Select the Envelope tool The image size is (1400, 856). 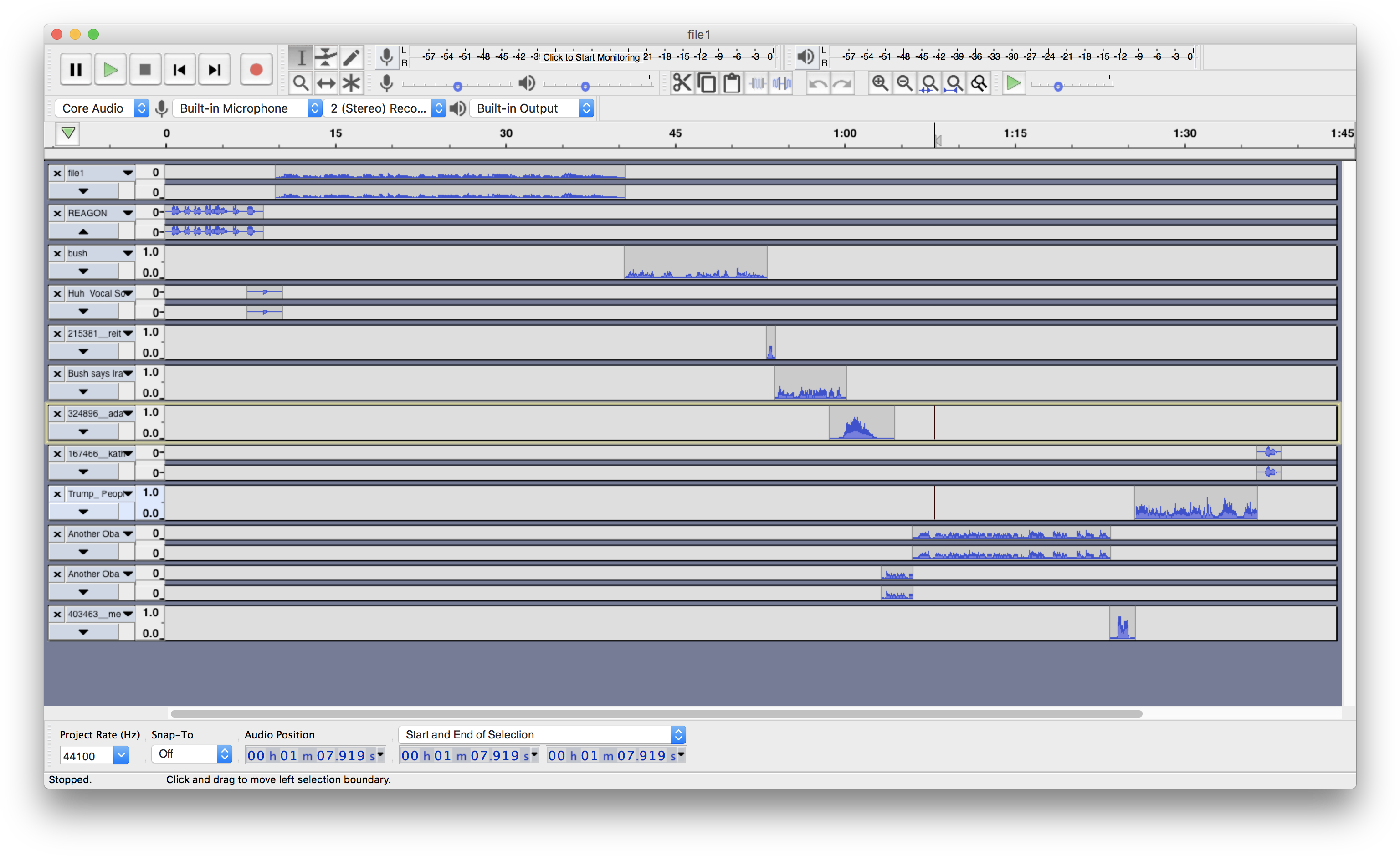327,57
